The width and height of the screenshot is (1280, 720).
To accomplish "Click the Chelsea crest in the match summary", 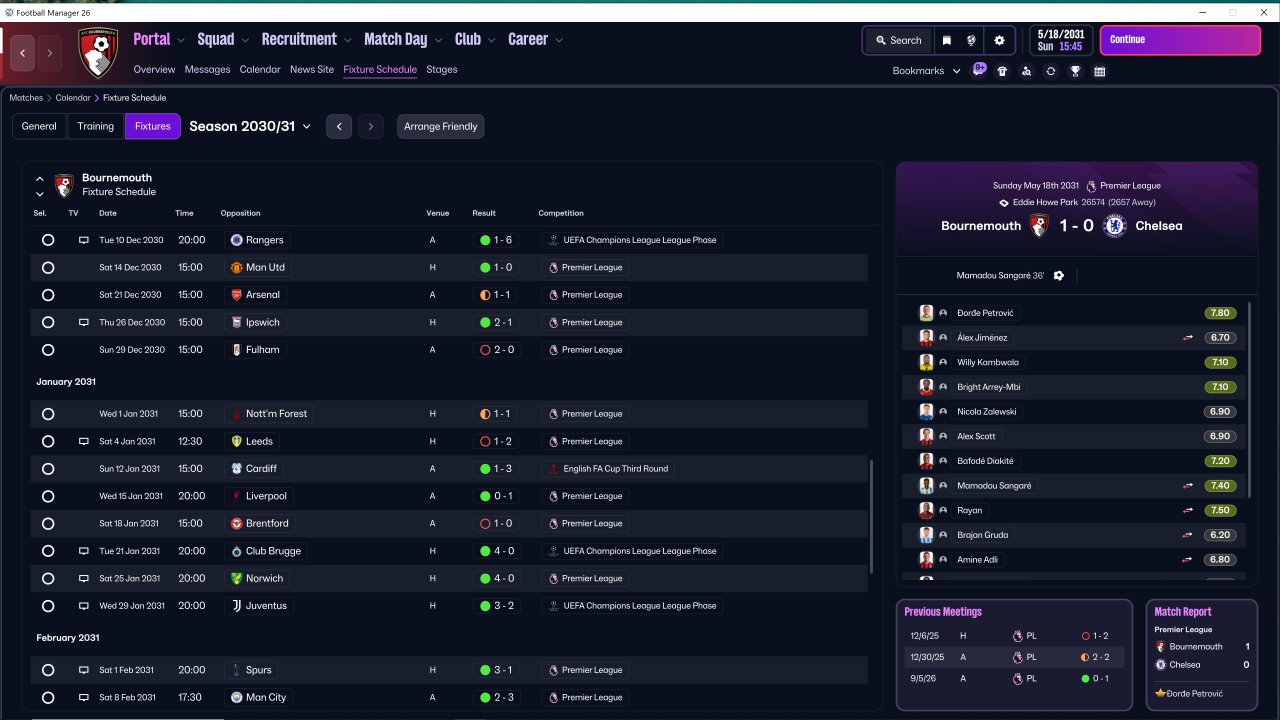I will pos(1114,226).
